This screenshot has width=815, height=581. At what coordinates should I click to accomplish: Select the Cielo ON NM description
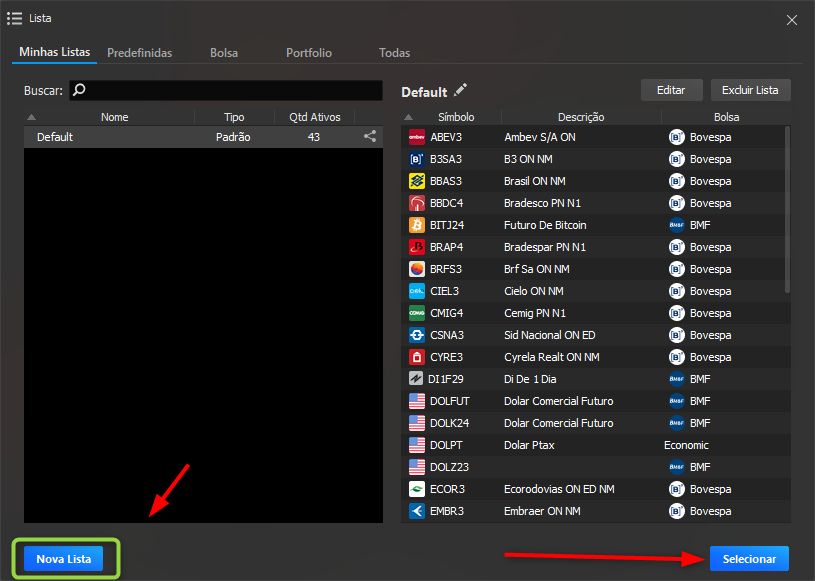534,291
